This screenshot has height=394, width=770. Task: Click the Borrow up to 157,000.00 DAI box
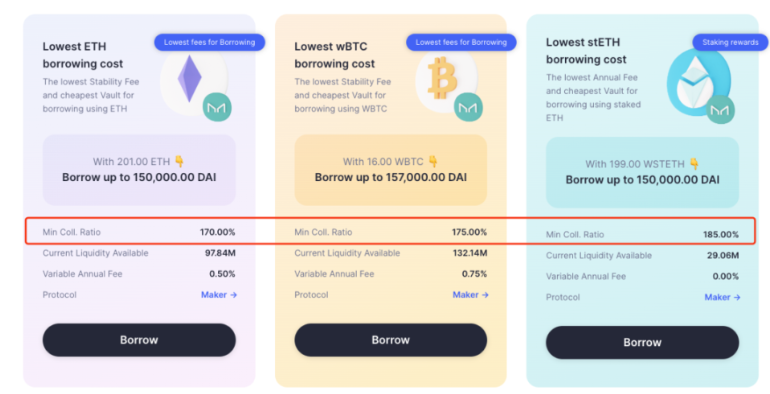pyautogui.click(x=390, y=170)
